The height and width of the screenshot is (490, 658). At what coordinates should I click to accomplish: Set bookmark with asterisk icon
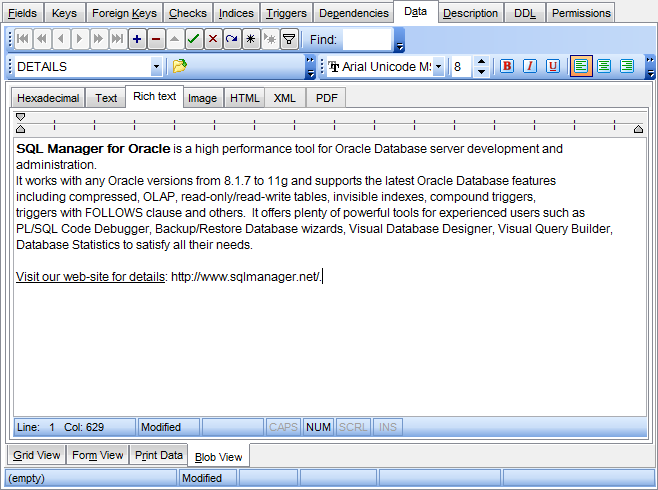tap(251, 39)
